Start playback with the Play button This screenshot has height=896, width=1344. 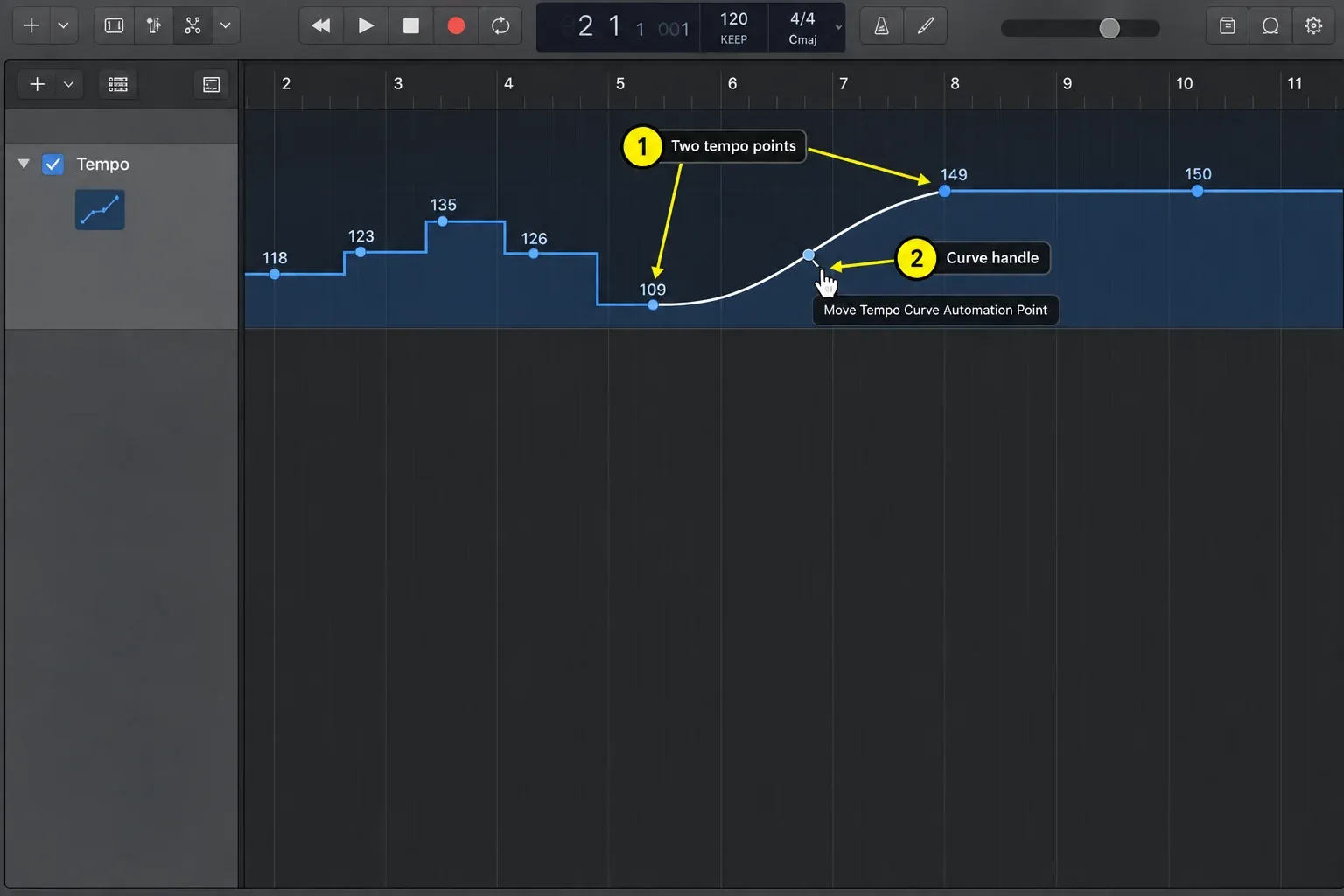coord(366,25)
